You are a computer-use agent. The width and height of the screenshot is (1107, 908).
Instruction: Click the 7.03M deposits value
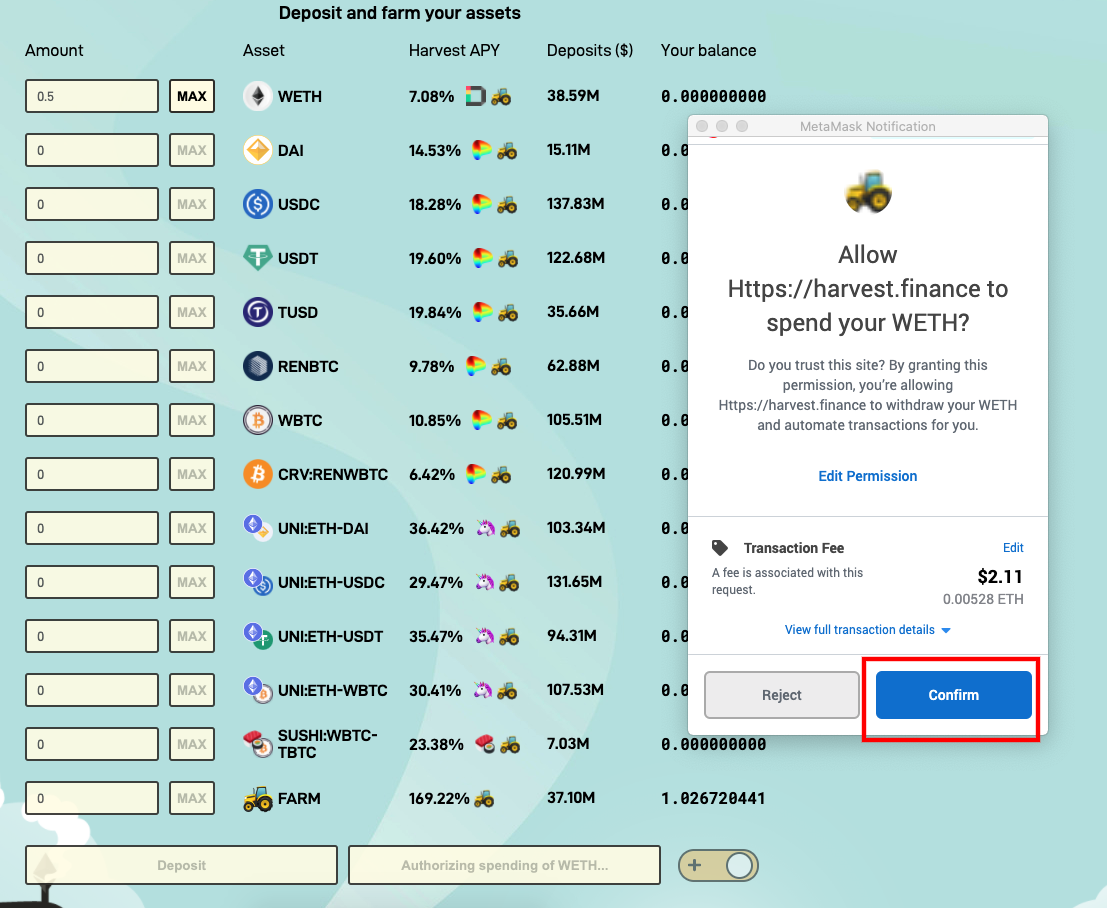pos(568,743)
